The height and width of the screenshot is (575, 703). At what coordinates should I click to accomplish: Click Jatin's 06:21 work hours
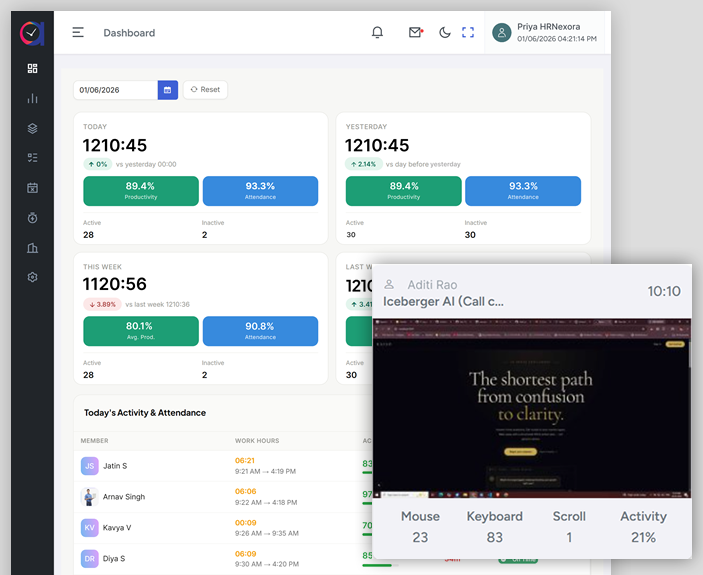point(245,461)
